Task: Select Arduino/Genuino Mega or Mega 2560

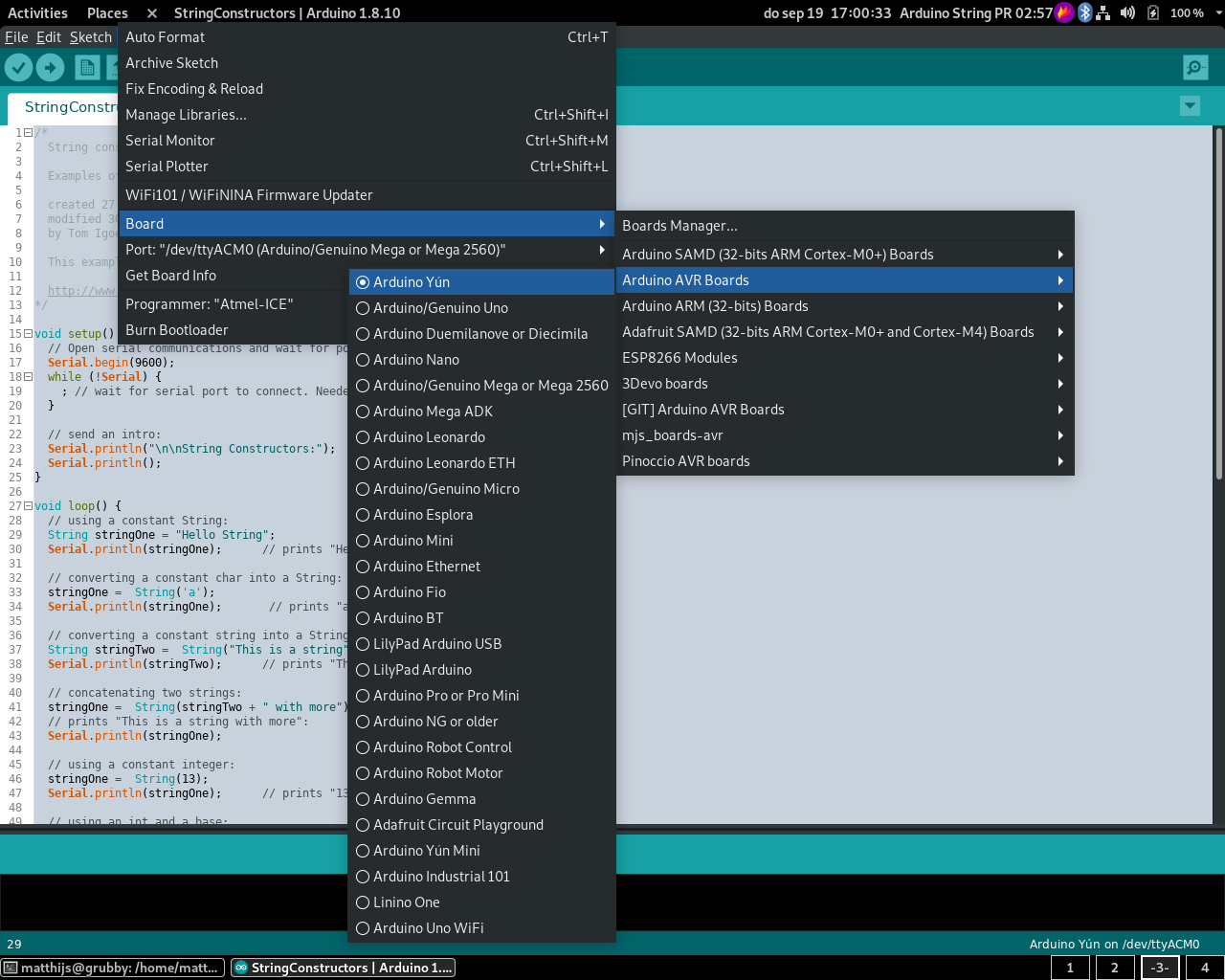Action: click(x=481, y=386)
